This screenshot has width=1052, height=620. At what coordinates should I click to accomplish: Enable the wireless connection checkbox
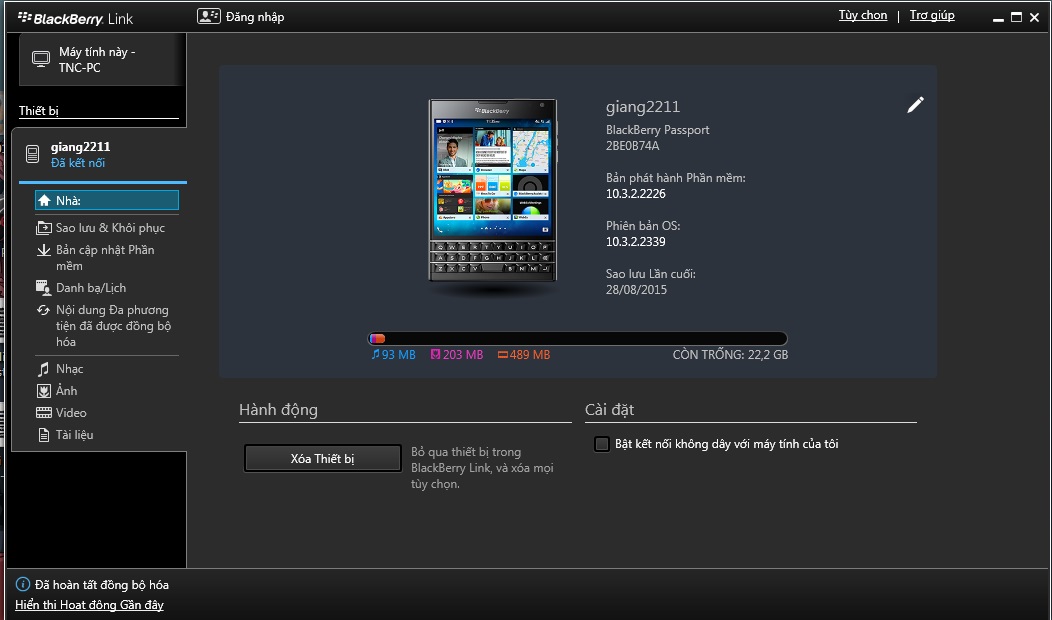pyautogui.click(x=602, y=444)
